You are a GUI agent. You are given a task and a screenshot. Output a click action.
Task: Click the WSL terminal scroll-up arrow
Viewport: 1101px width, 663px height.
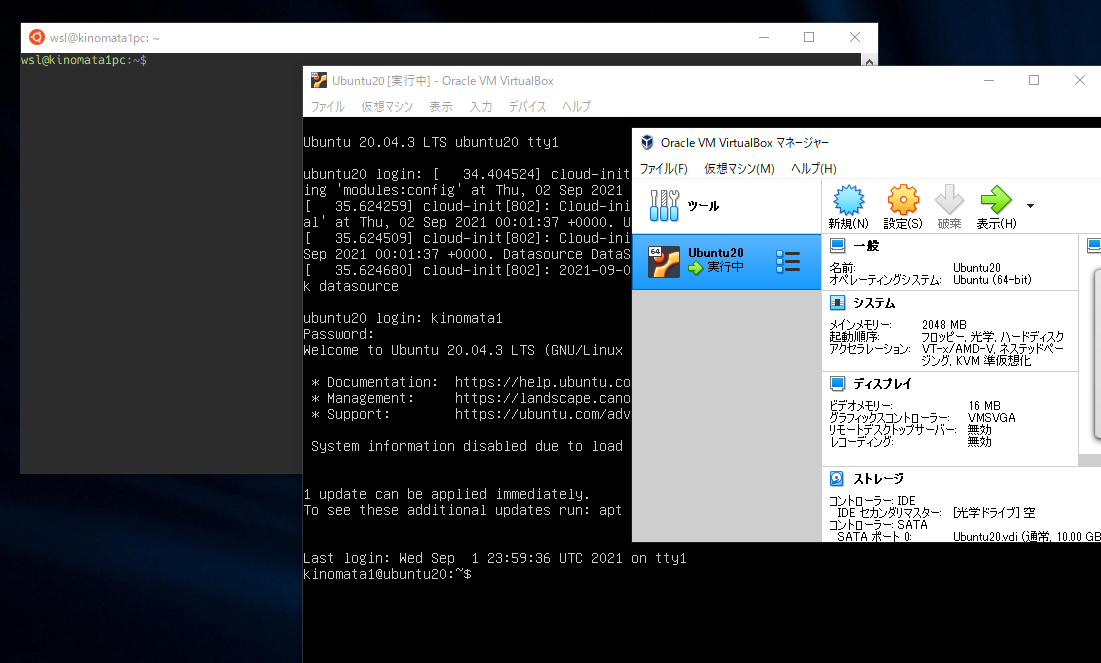(x=869, y=62)
